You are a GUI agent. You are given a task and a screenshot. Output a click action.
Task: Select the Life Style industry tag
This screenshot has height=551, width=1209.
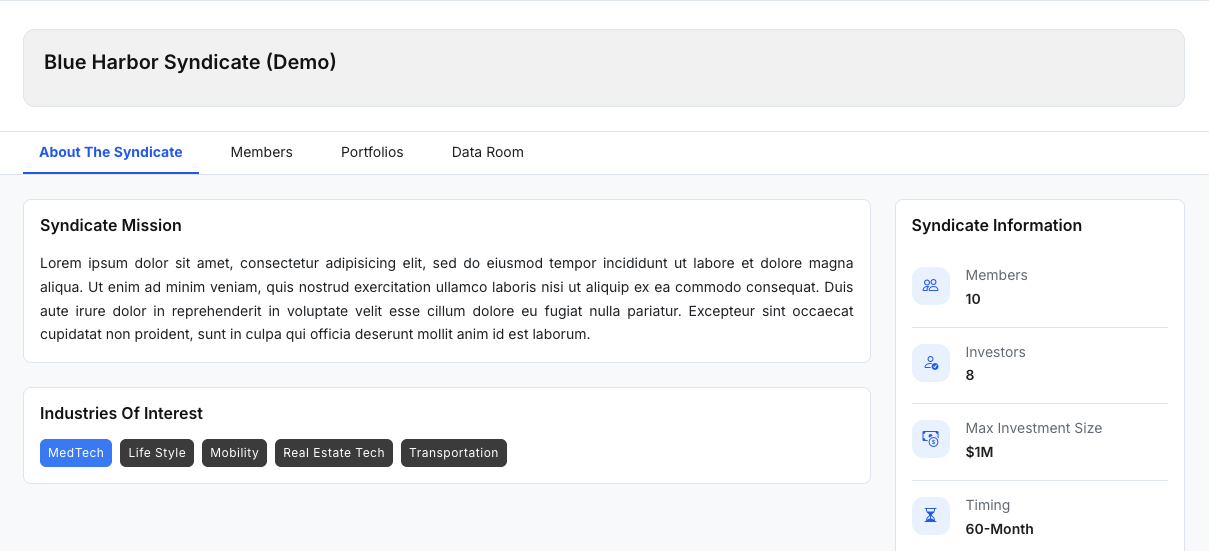coord(157,453)
